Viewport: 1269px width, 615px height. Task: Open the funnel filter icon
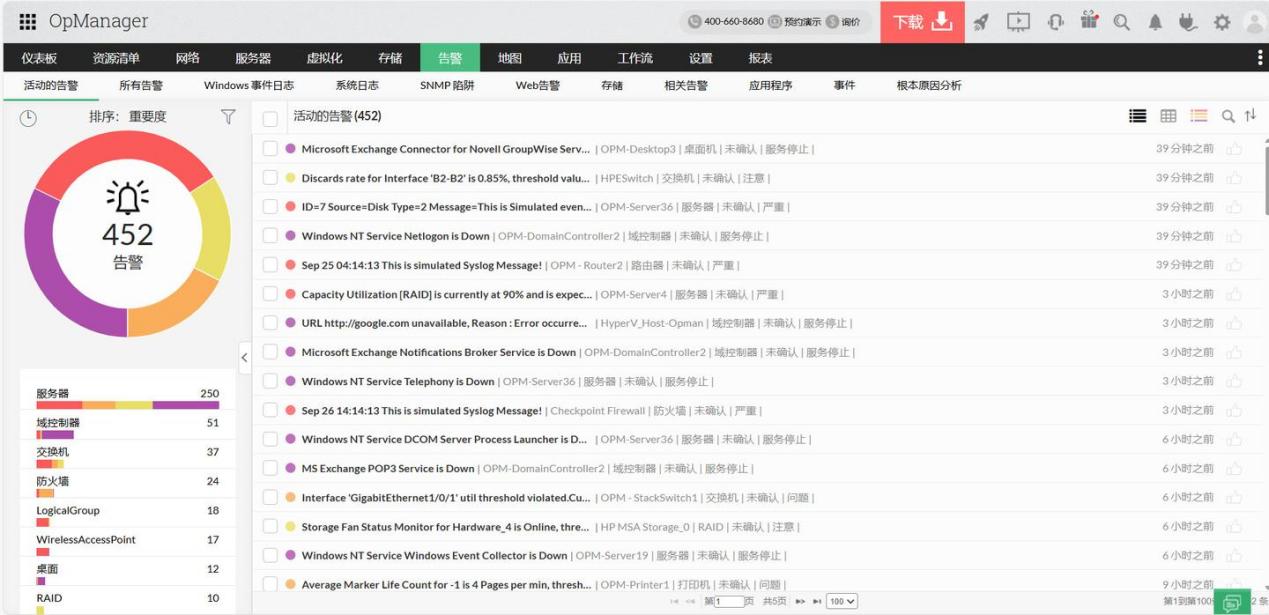tap(228, 117)
